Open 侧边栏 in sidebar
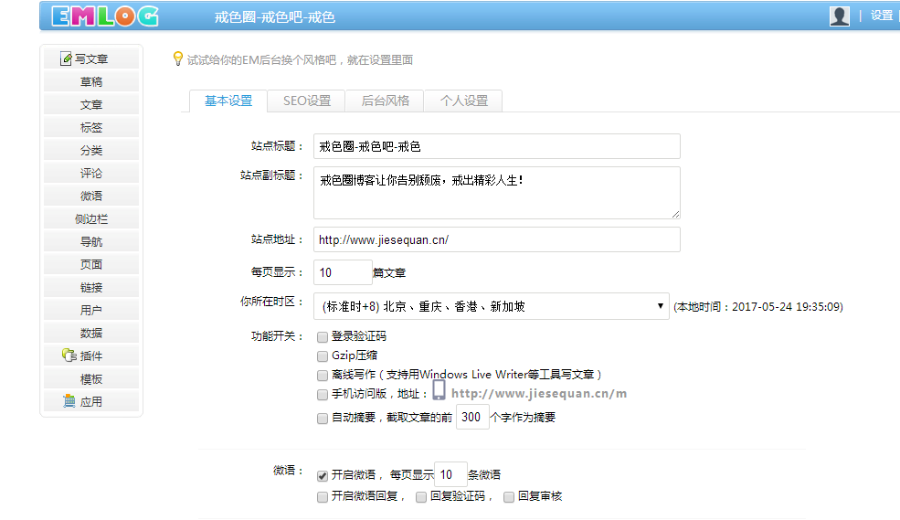Image resolution: width=900 pixels, height=520 pixels. [91, 219]
